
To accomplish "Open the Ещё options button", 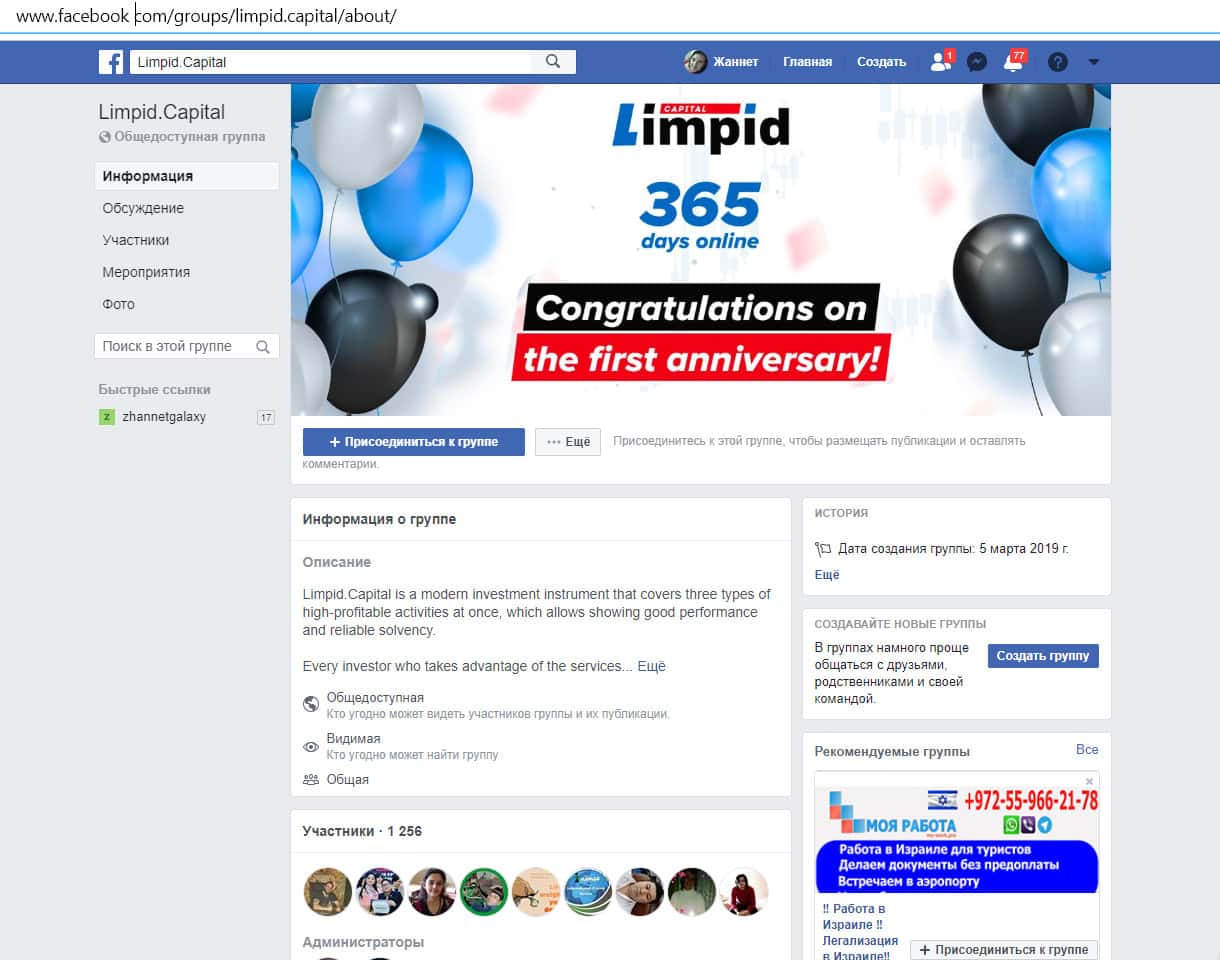I will point(568,442).
